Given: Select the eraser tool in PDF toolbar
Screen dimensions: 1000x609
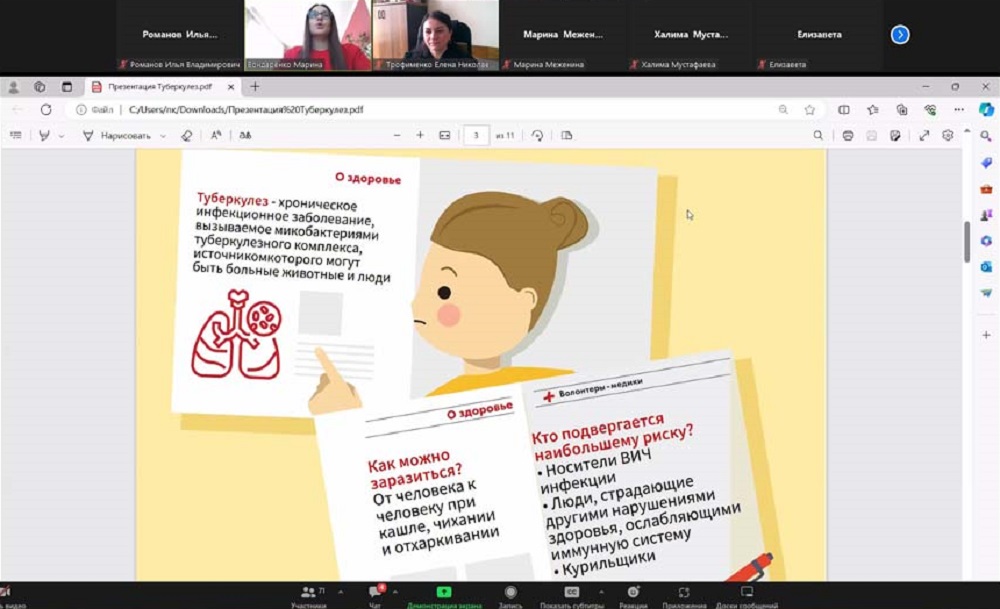Looking at the screenshot, I should pos(186,135).
